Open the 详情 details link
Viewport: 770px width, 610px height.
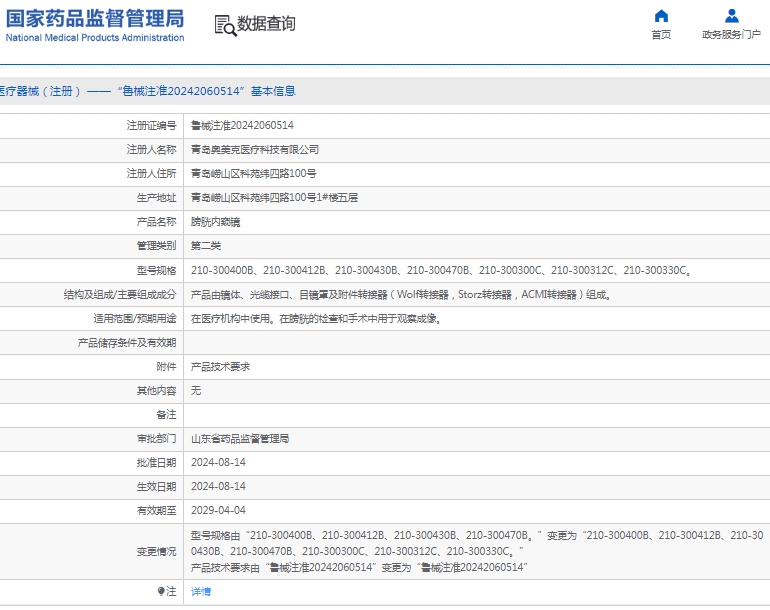click(201, 591)
